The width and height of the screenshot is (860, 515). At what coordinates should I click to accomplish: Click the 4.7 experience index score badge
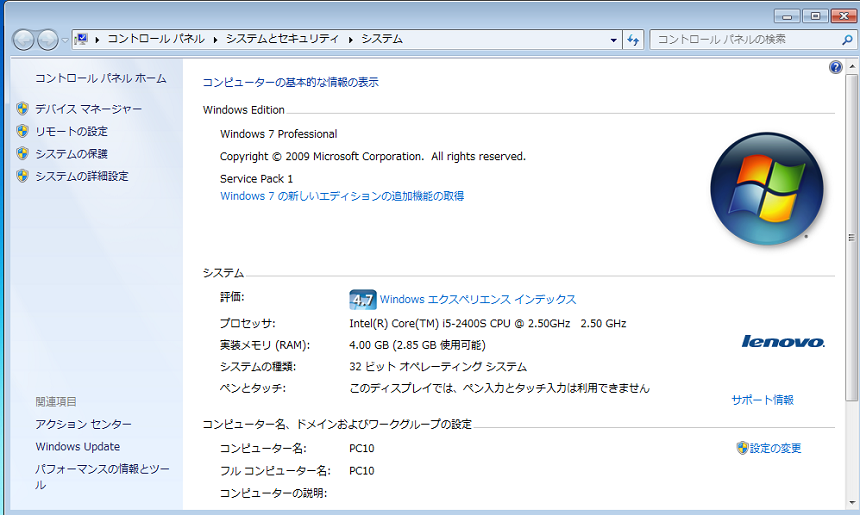click(x=362, y=299)
